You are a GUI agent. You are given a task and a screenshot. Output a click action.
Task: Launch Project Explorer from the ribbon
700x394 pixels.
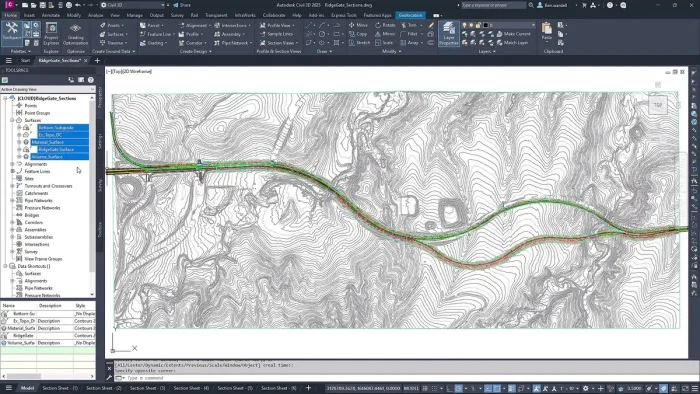pos(51,34)
